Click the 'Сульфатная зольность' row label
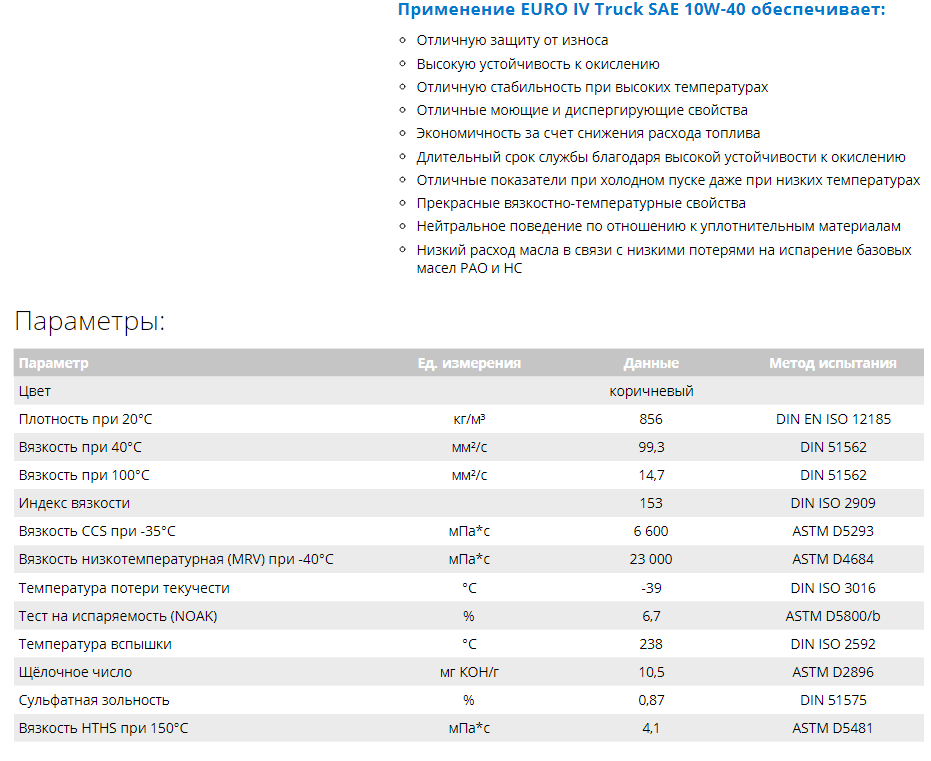Image resolution: width=931 pixels, height=761 pixels. 94,700
